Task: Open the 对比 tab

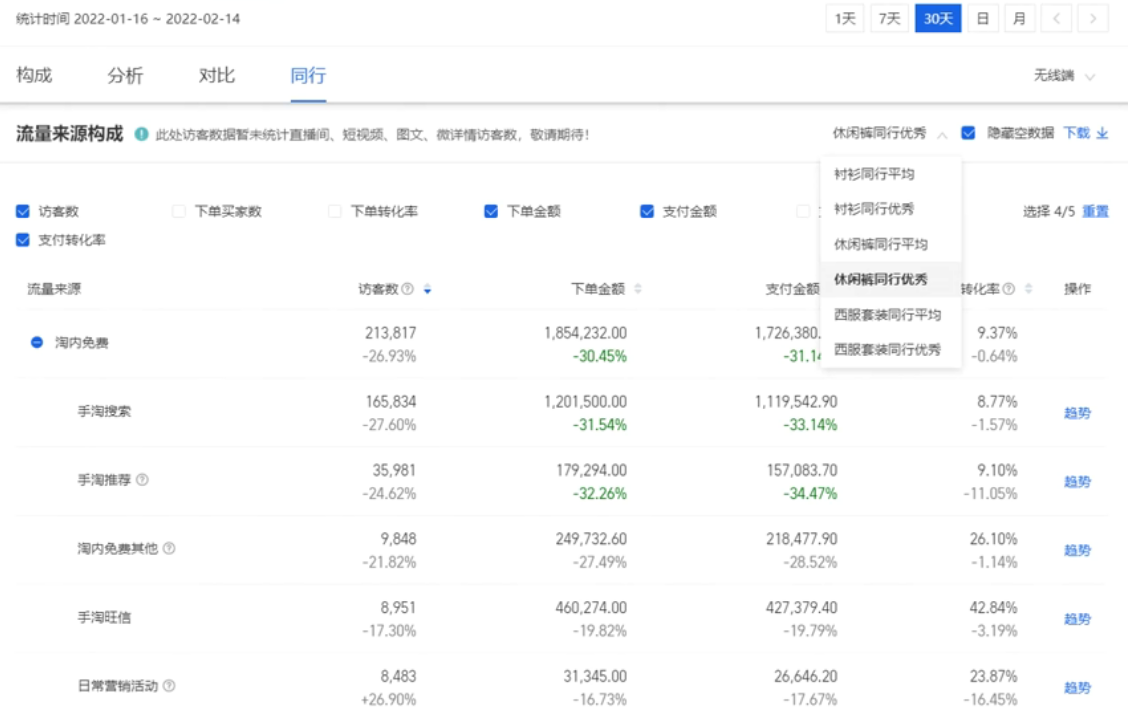Action: pyautogui.click(x=217, y=76)
